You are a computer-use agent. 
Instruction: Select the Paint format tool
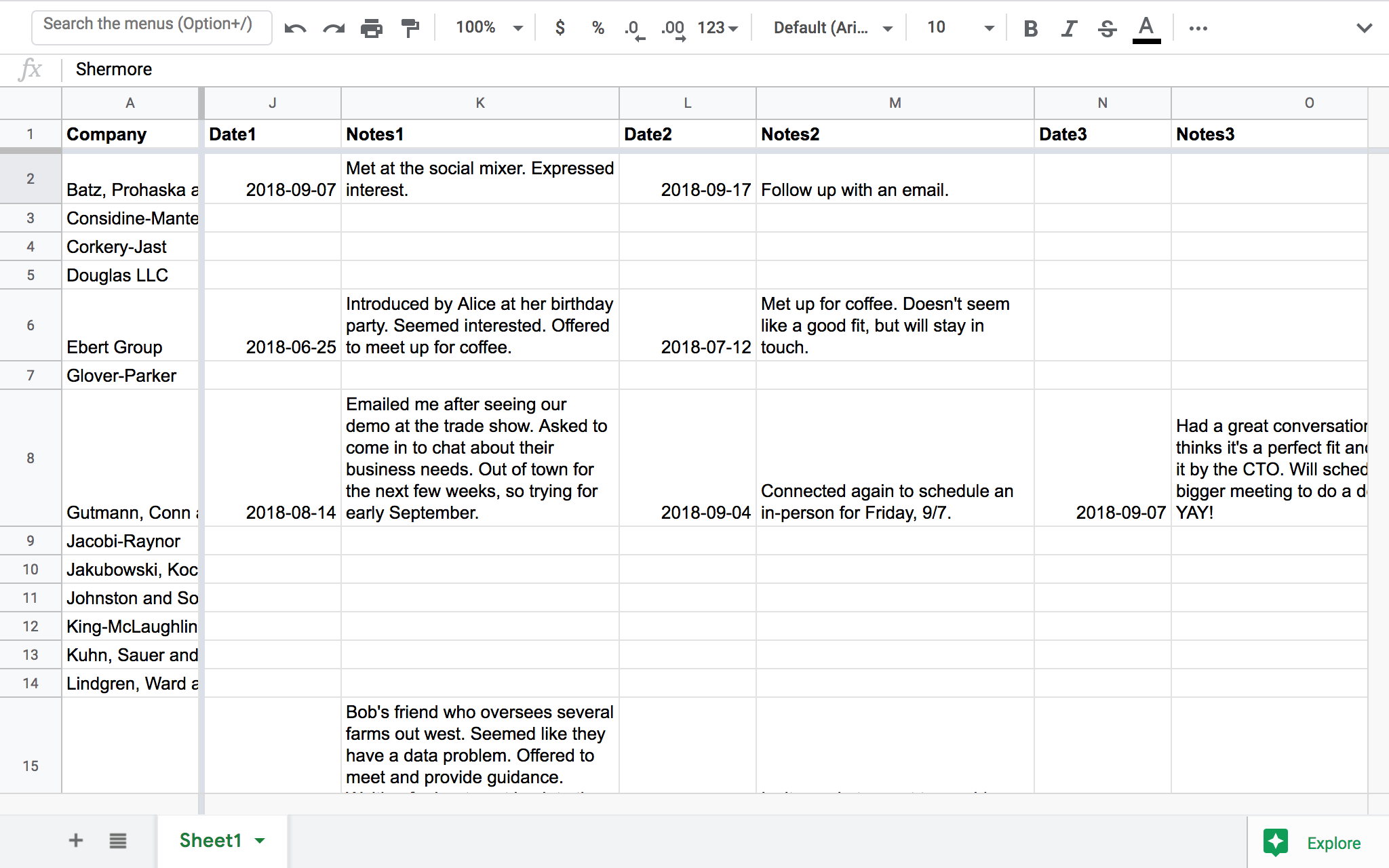(411, 27)
